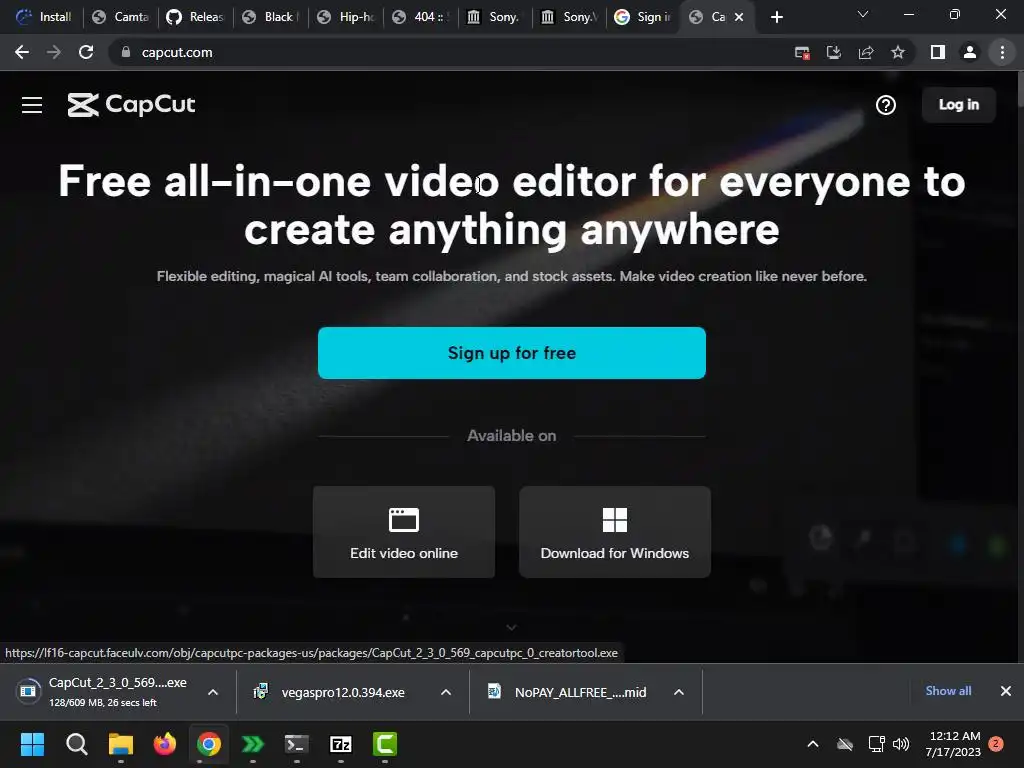Open taskbar Search
Screen dimensions: 1024x768
(x=76, y=744)
